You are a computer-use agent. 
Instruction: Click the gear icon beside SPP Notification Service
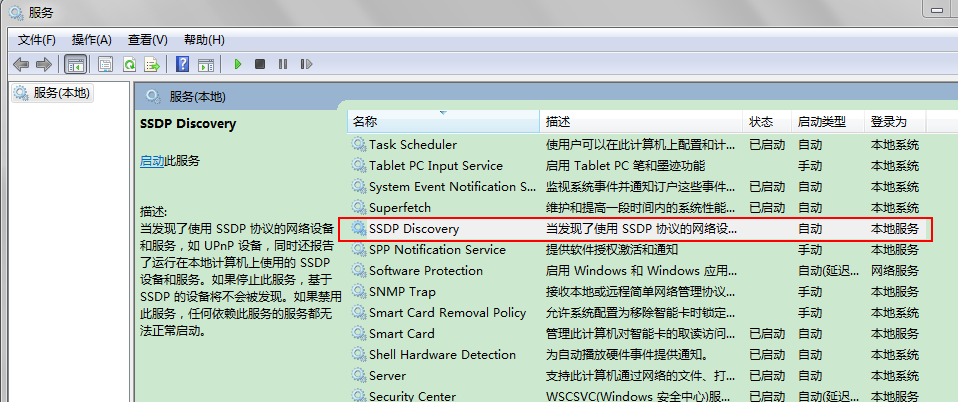click(x=358, y=249)
